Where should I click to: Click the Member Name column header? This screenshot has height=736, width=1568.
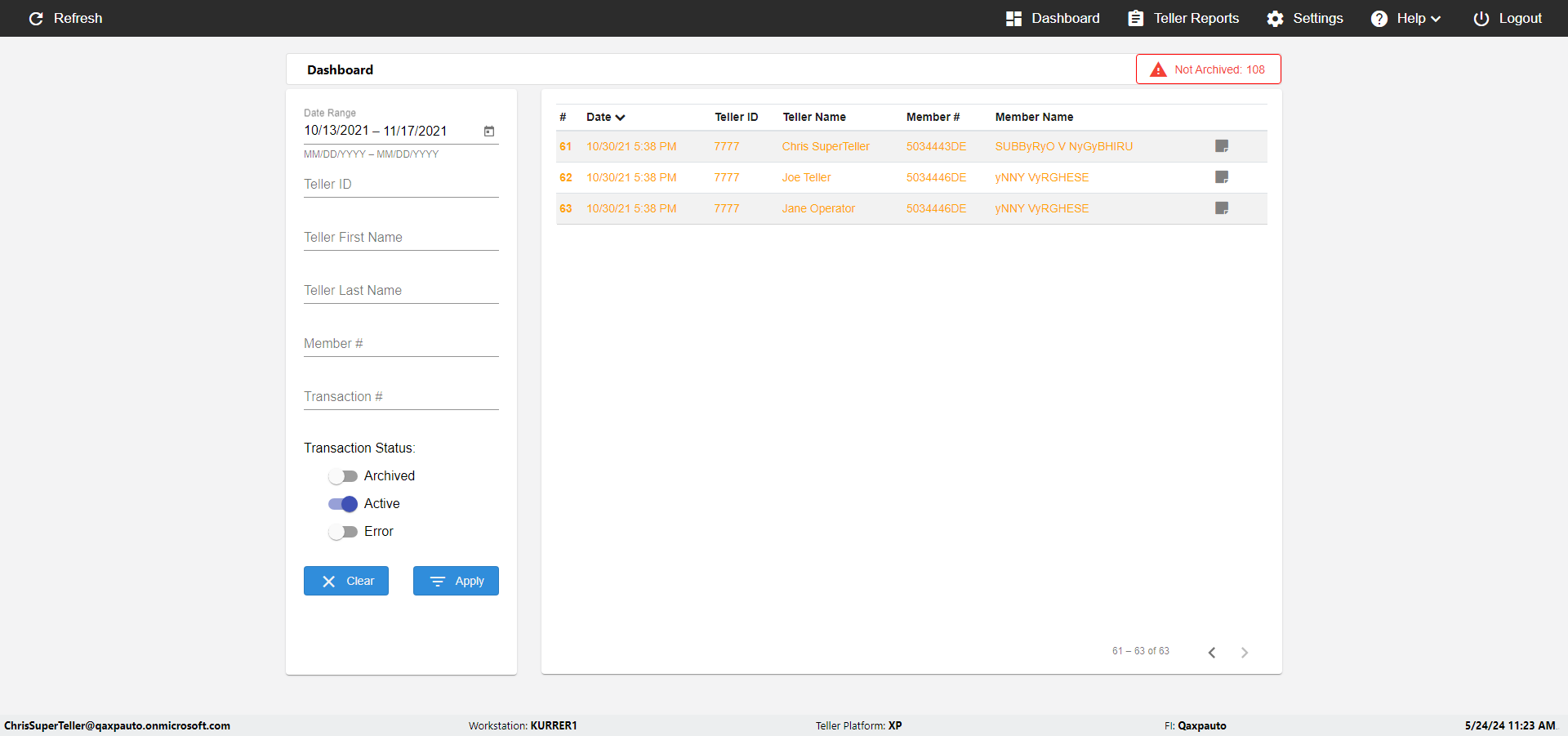coord(1034,117)
